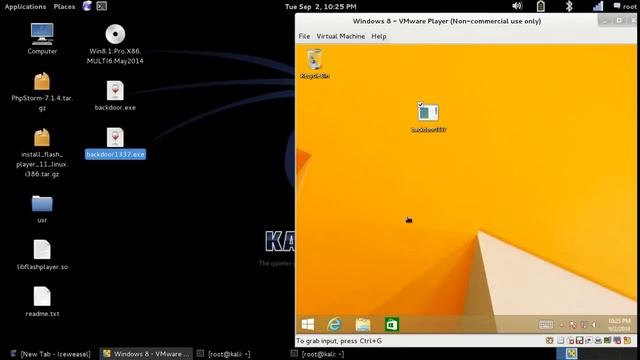Open the Places menu
This screenshot has height=360, width=640.
(64, 7)
